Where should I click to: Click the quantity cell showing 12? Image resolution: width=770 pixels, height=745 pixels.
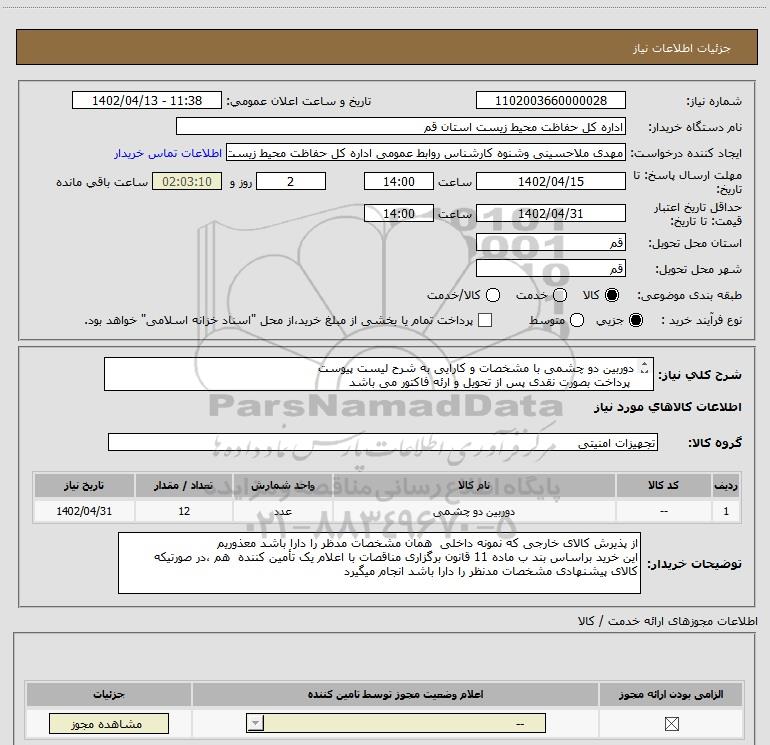click(184, 511)
